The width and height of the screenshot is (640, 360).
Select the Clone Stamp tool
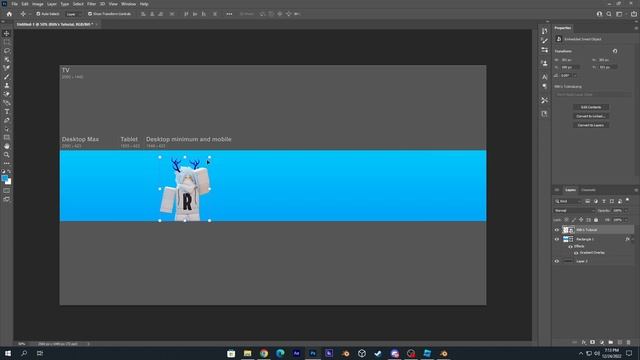(7, 85)
